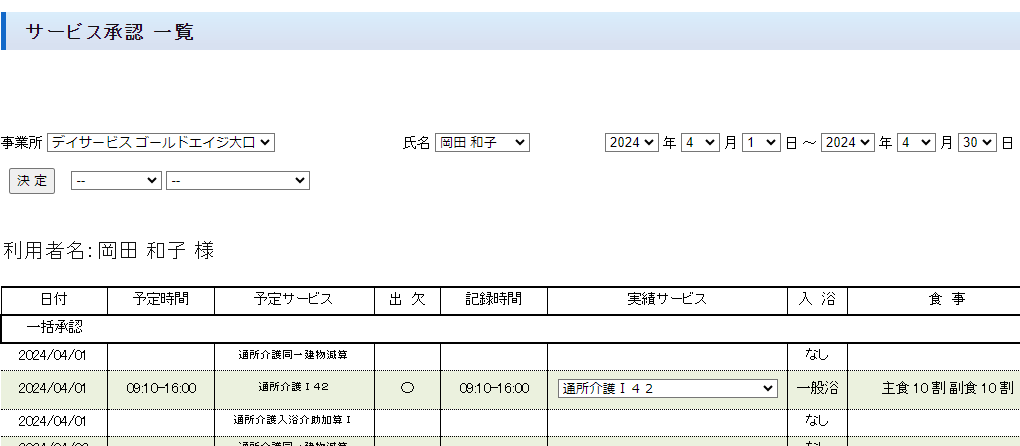This screenshot has height=446, width=1020.
Task: Expand the end month dropdown
Action: click(x=915, y=143)
